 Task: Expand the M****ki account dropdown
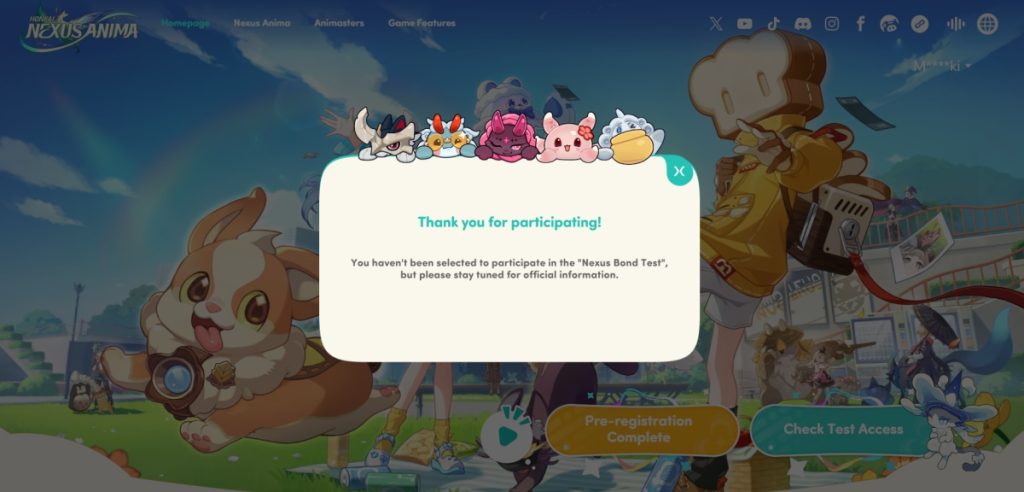941,66
